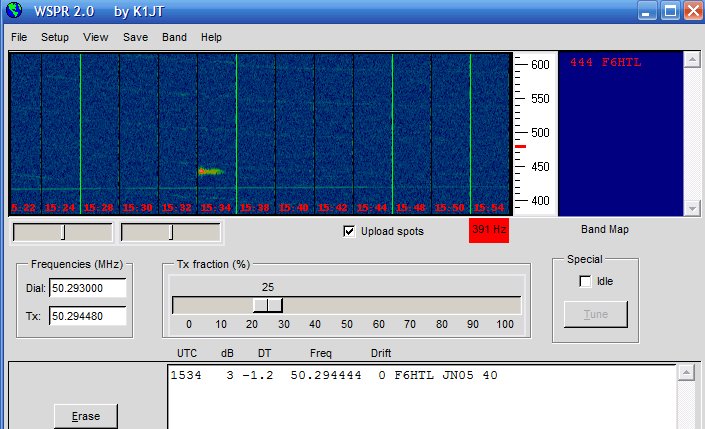Close the WSPR window
Image resolution: width=705 pixels, height=429 pixels.
tap(693, 11)
